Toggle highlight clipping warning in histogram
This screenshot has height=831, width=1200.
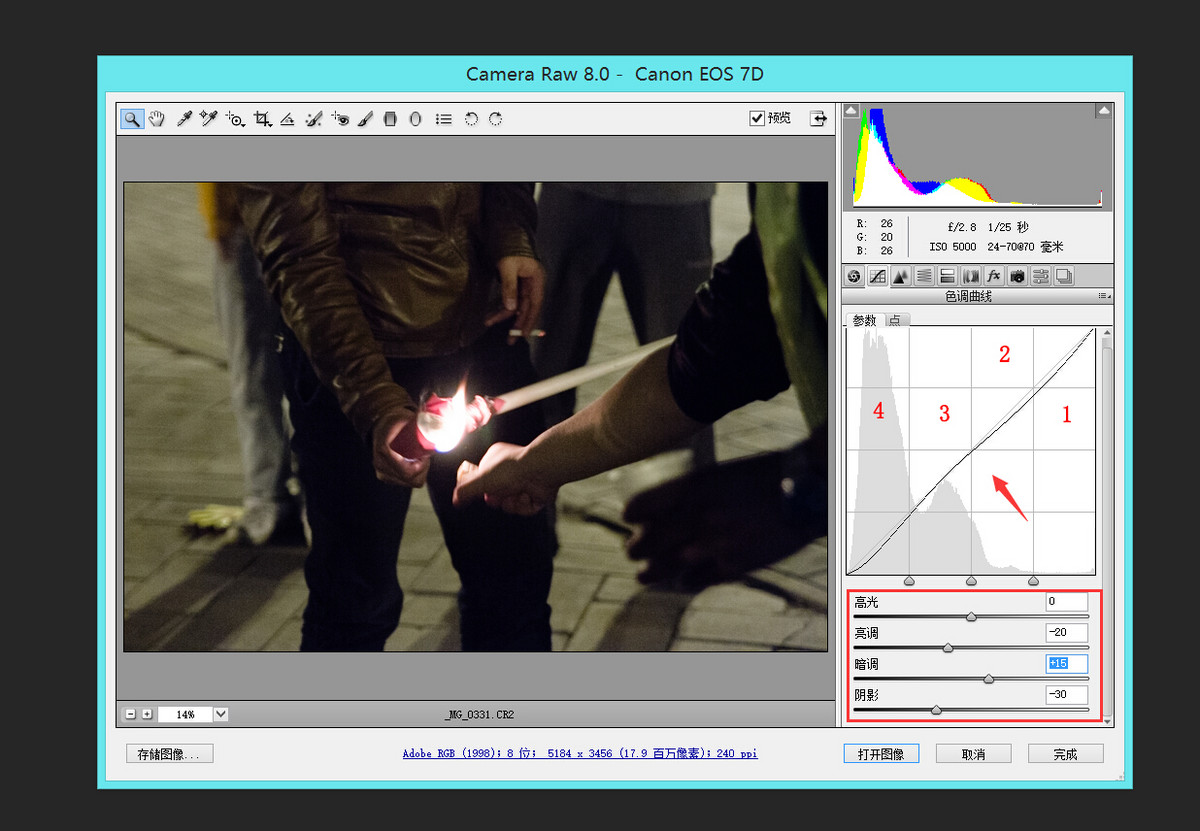tap(1103, 110)
